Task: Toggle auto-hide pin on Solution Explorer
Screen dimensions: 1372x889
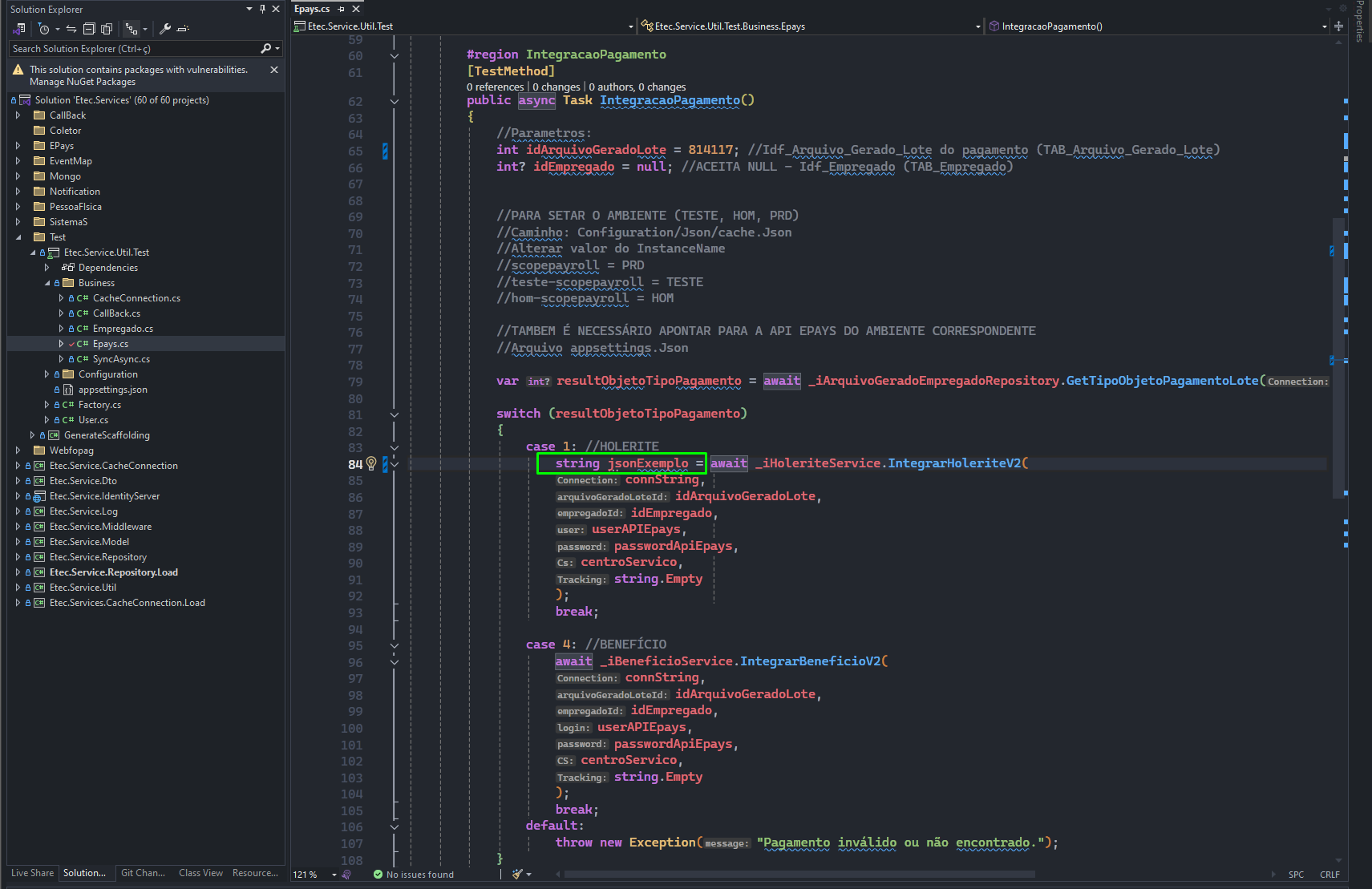Action: click(x=262, y=9)
